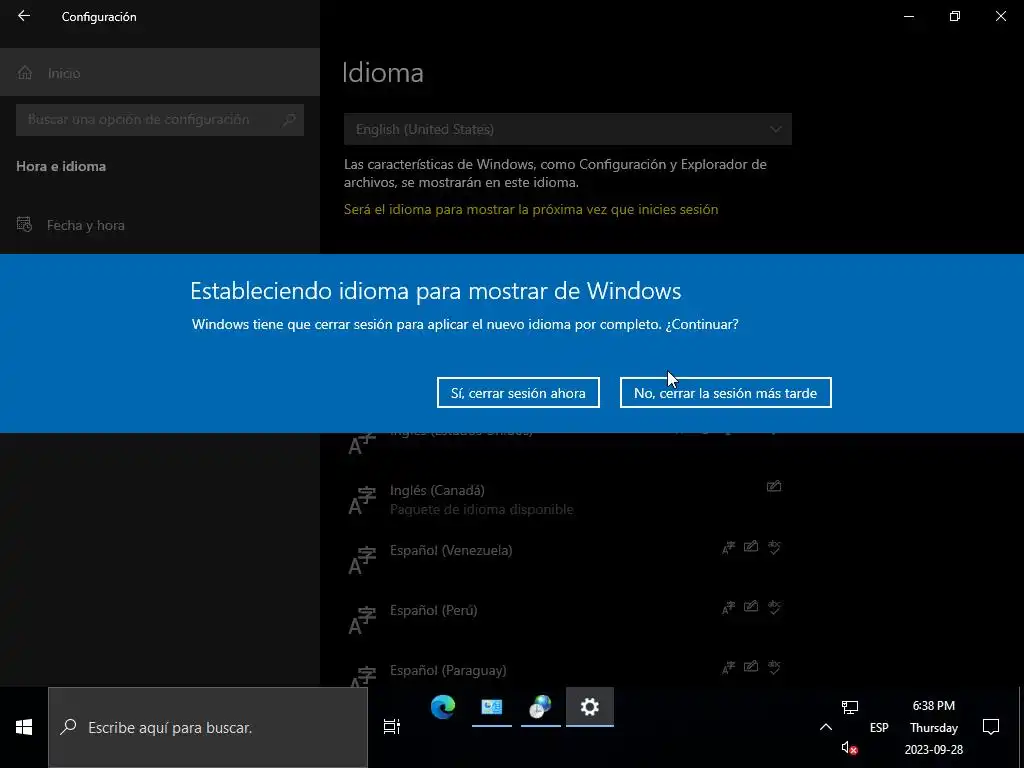This screenshot has width=1024, height=768.
Task: Click handwriting icon on Español (Paraguay) row
Action: tap(751, 667)
